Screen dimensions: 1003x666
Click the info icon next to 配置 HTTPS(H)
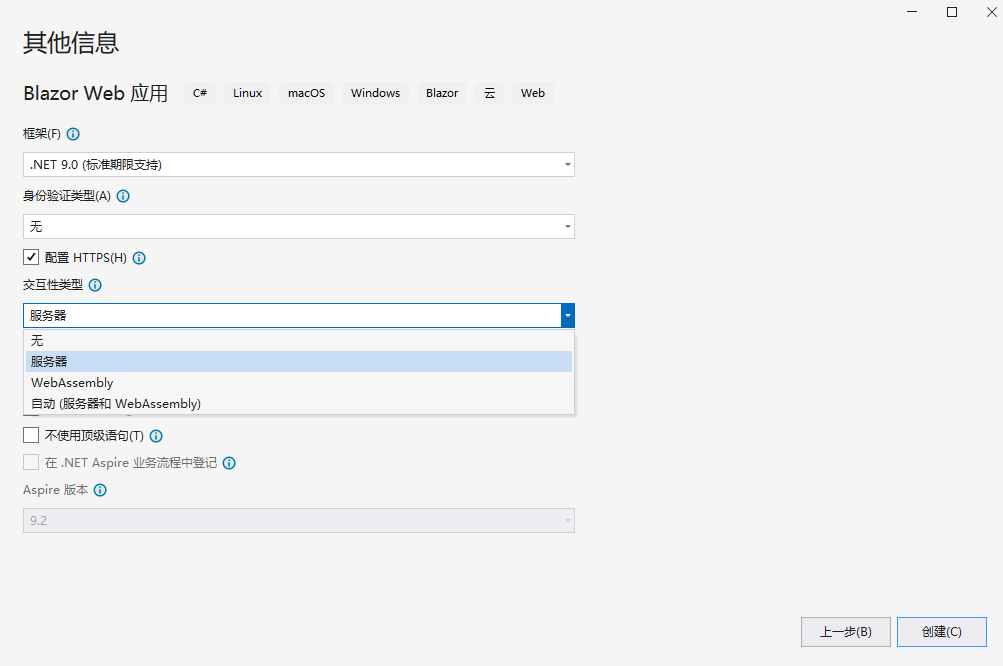(x=139, y=258)
